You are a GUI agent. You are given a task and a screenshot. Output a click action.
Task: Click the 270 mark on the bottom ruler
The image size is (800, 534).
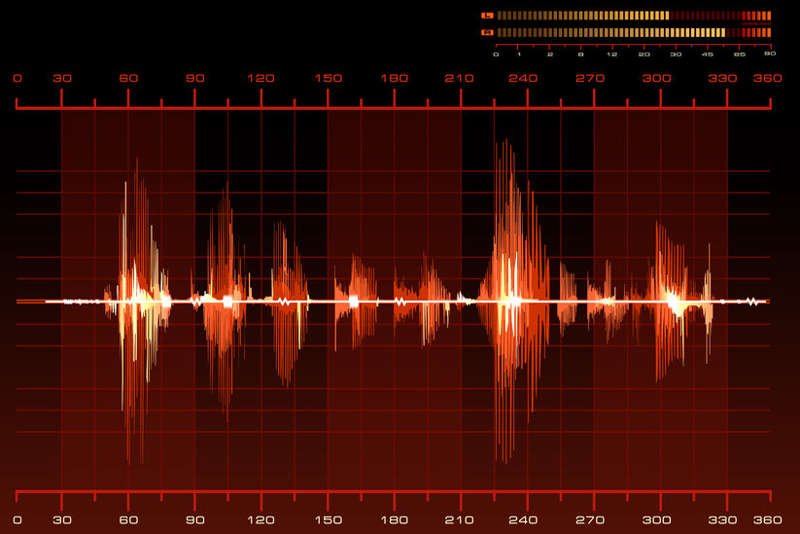[593, 520]
